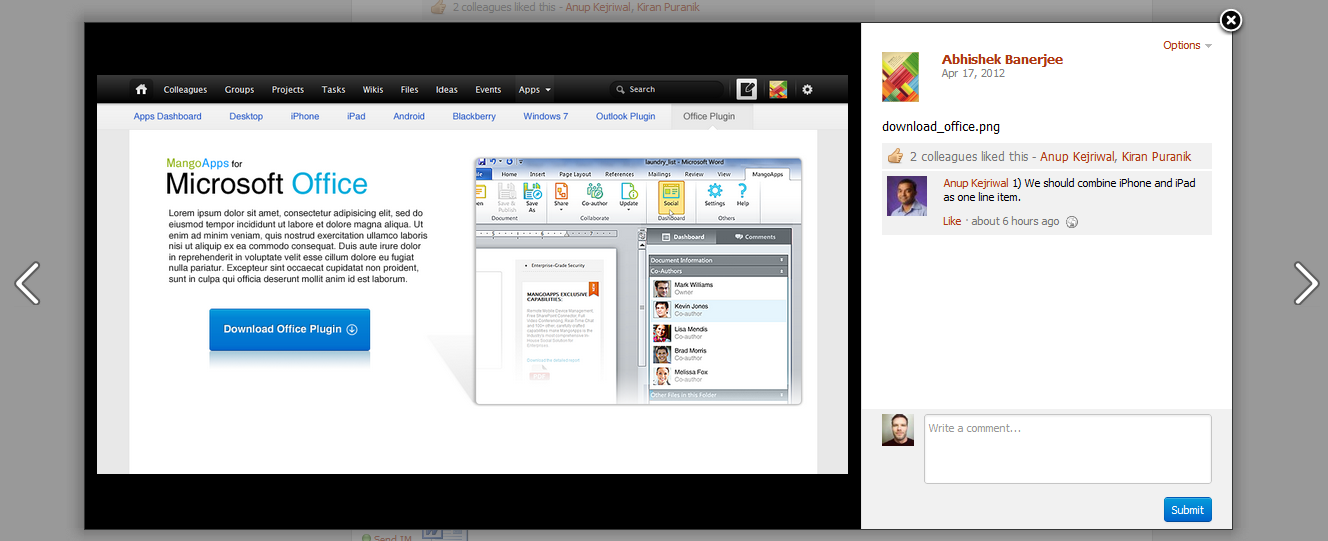Click the download_office.png file name
The height and width of the screenshot is (541, 1328).
941,127
